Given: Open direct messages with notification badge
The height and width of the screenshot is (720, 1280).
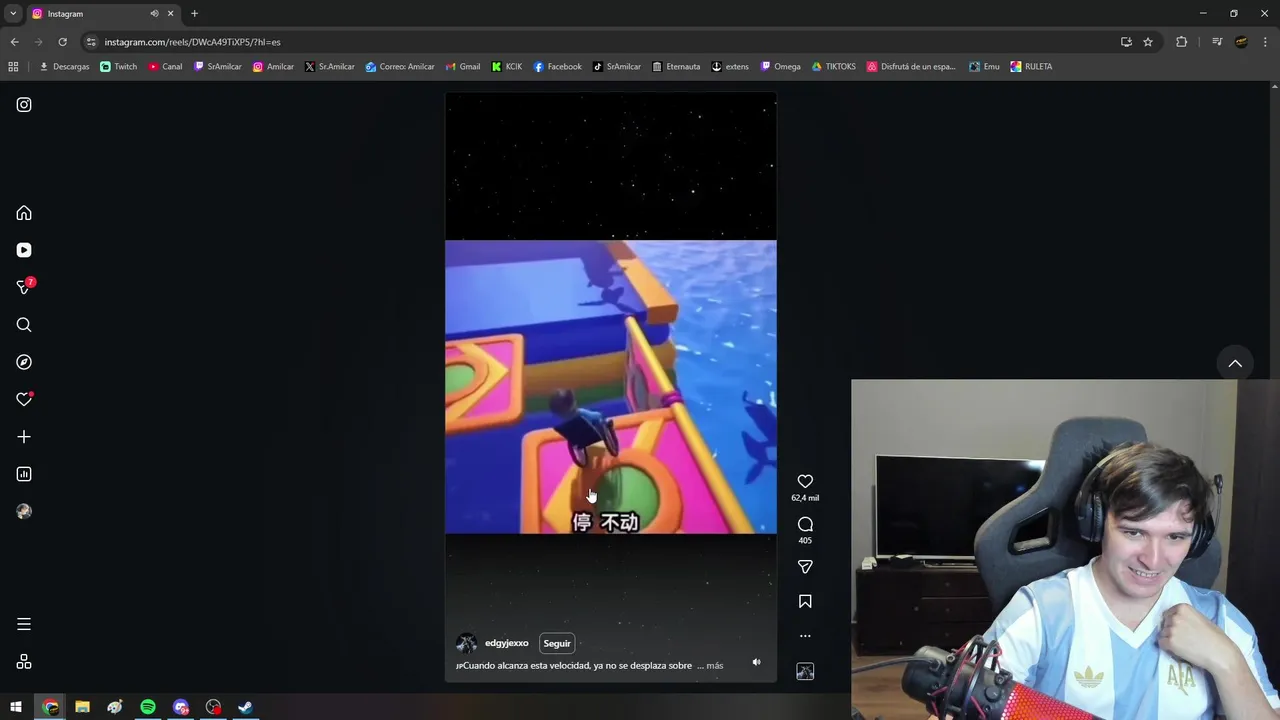Looking at the screenshot, I should point(25,287).
